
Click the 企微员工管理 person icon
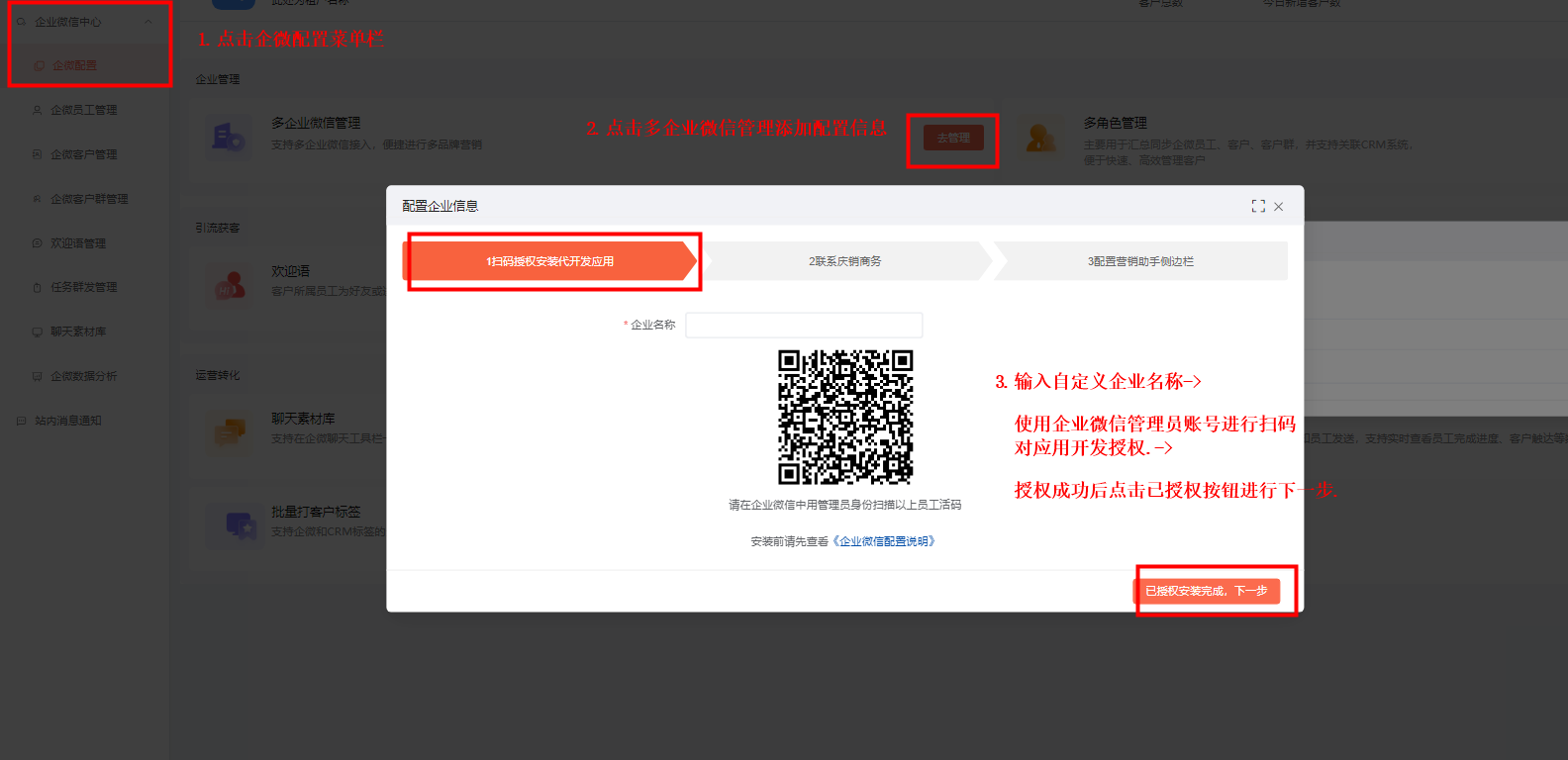(x=38, y=111)
